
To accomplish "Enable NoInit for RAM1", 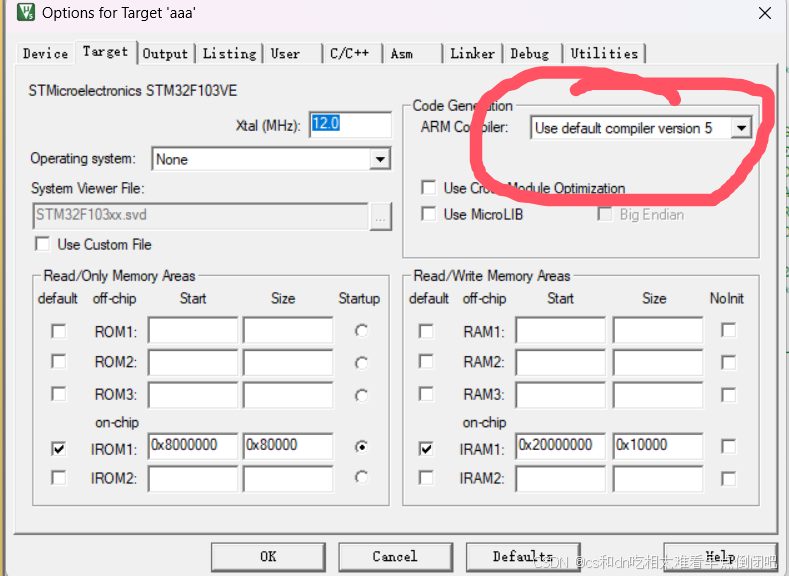I will click(728, 330).
